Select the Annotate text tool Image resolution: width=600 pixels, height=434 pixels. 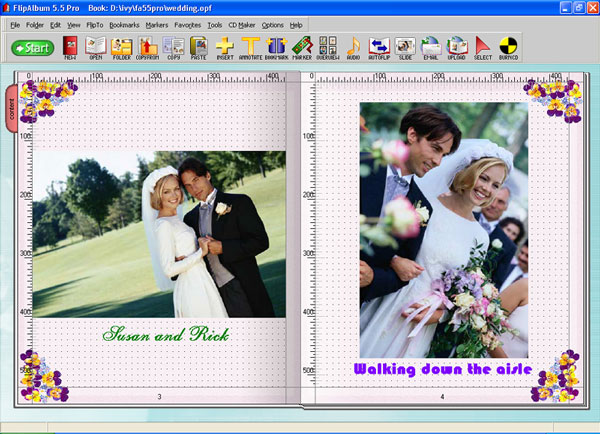click(251, 48)
